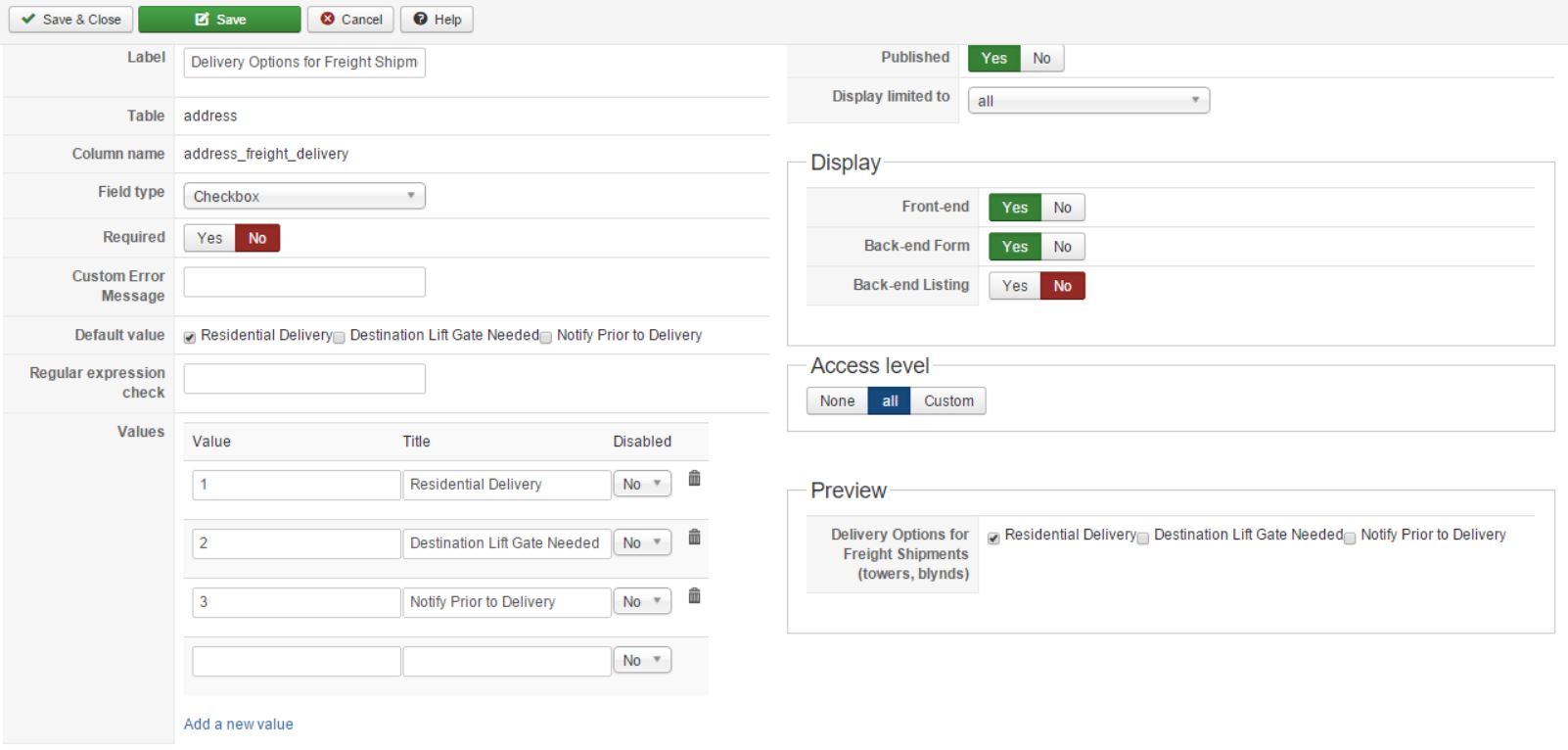Focus the Regular expression check field
The width and height of the screenshot is (1568, 750).
[304, 379]
